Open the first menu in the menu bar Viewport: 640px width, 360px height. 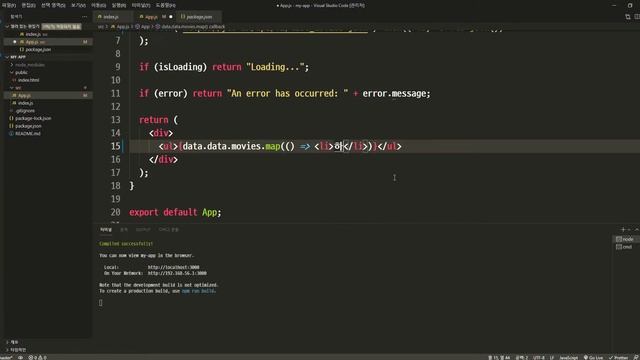pos(8,5)
